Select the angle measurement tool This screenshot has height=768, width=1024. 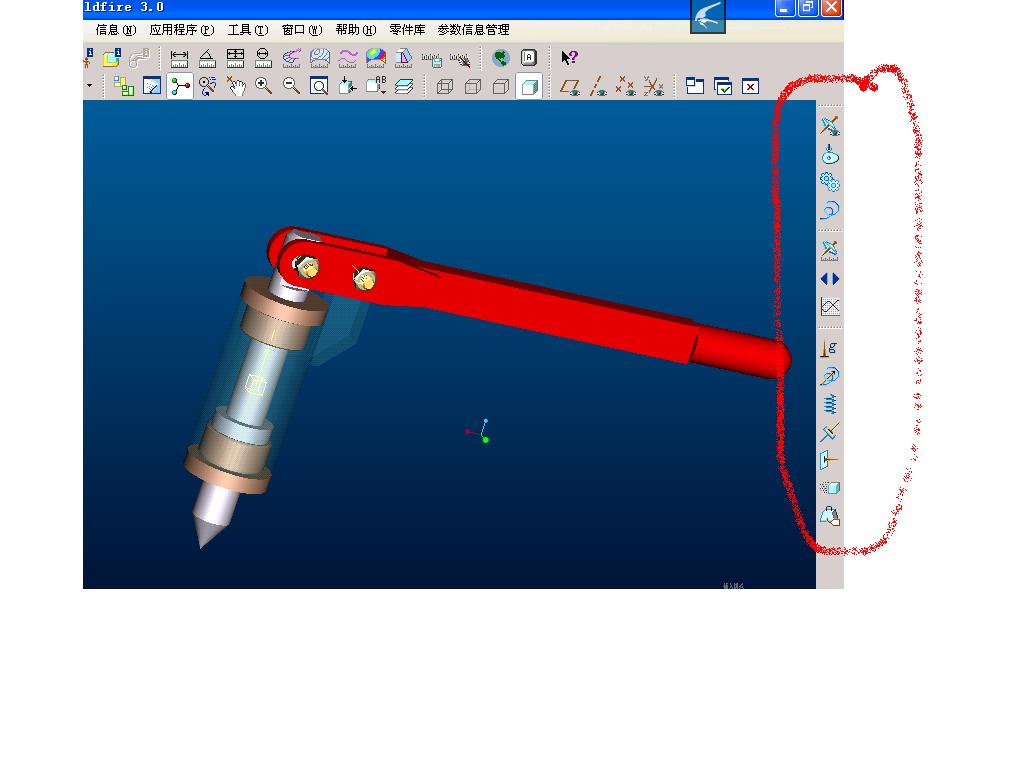click(207, 58)
